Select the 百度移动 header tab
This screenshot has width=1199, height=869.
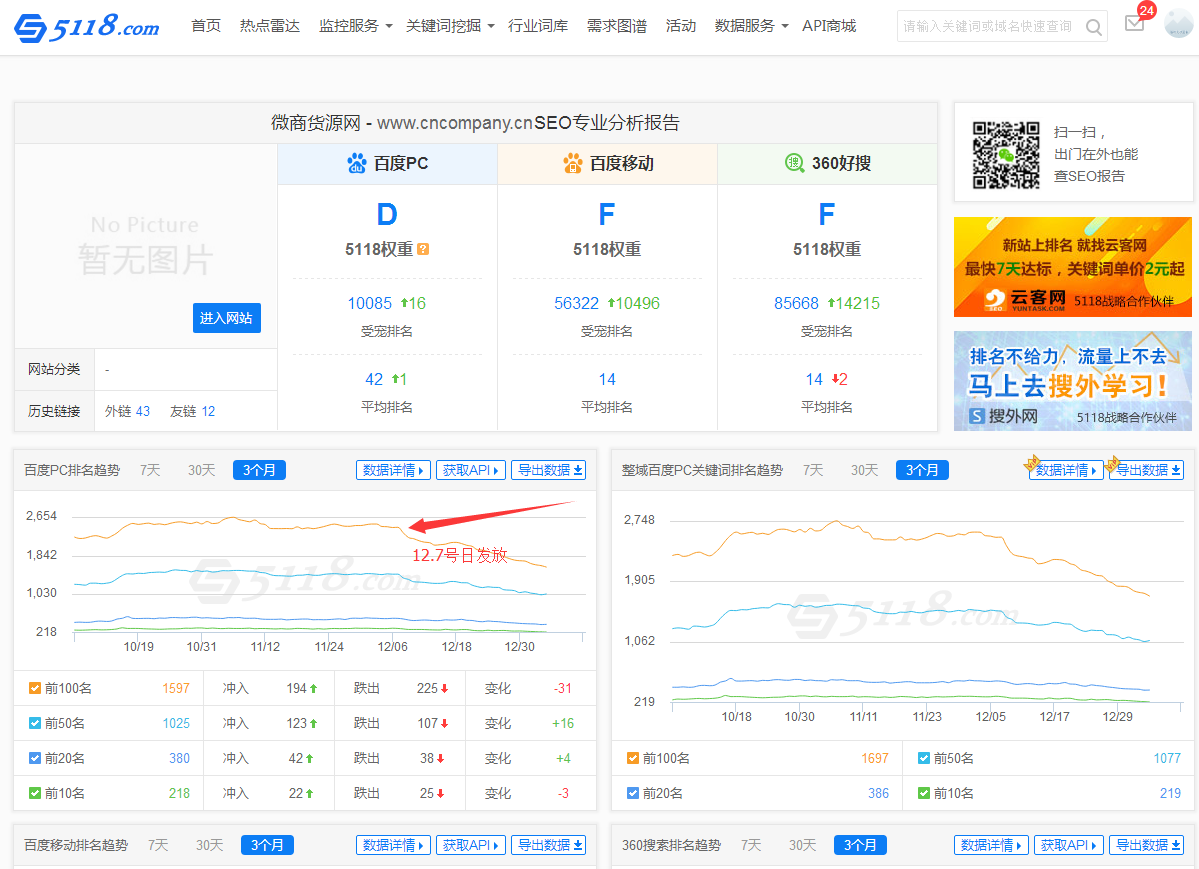pyautogui.click(x=607, y=164)
